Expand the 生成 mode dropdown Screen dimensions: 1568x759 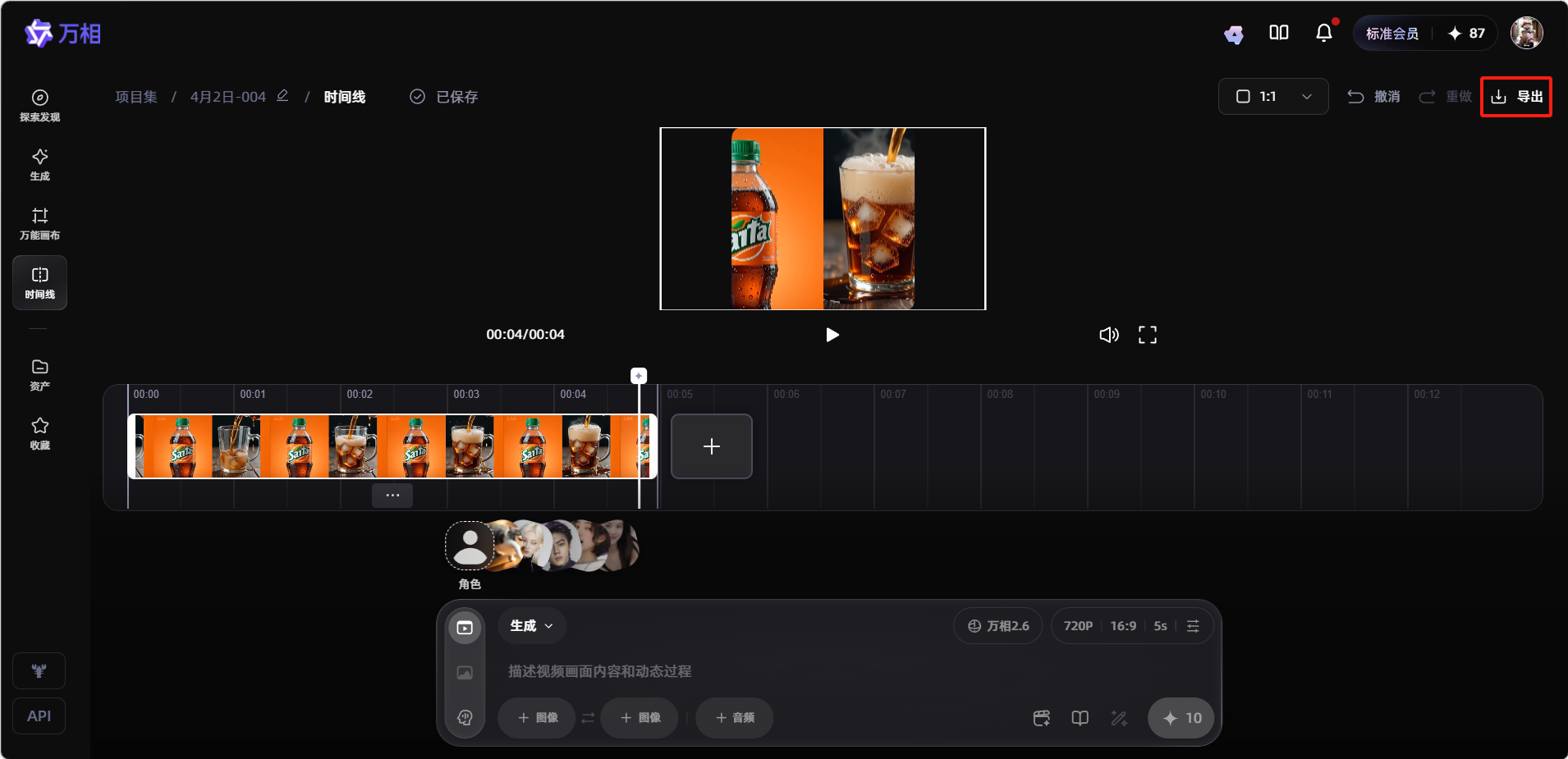531,626
